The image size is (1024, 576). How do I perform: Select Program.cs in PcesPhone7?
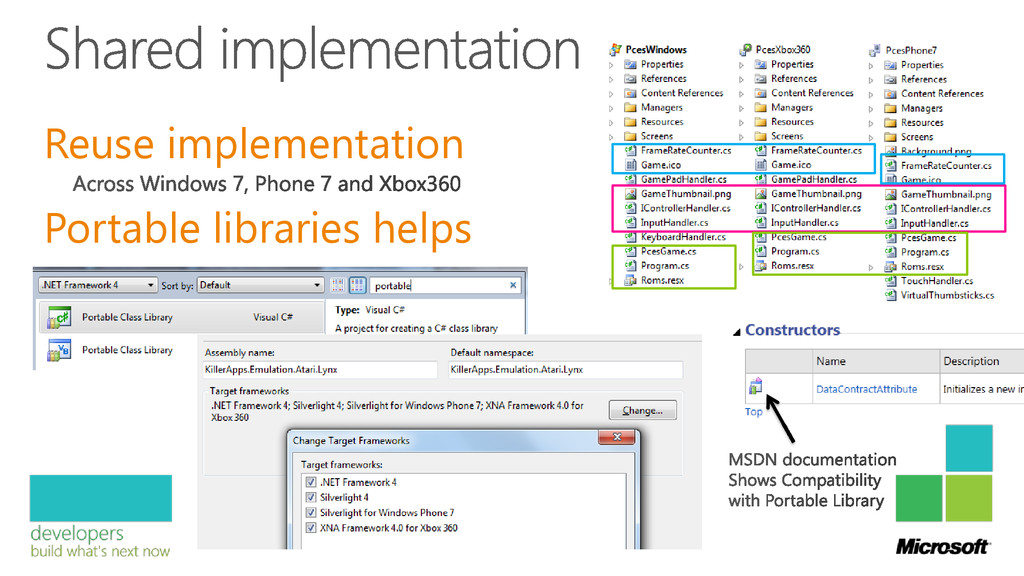click(925, 252)
